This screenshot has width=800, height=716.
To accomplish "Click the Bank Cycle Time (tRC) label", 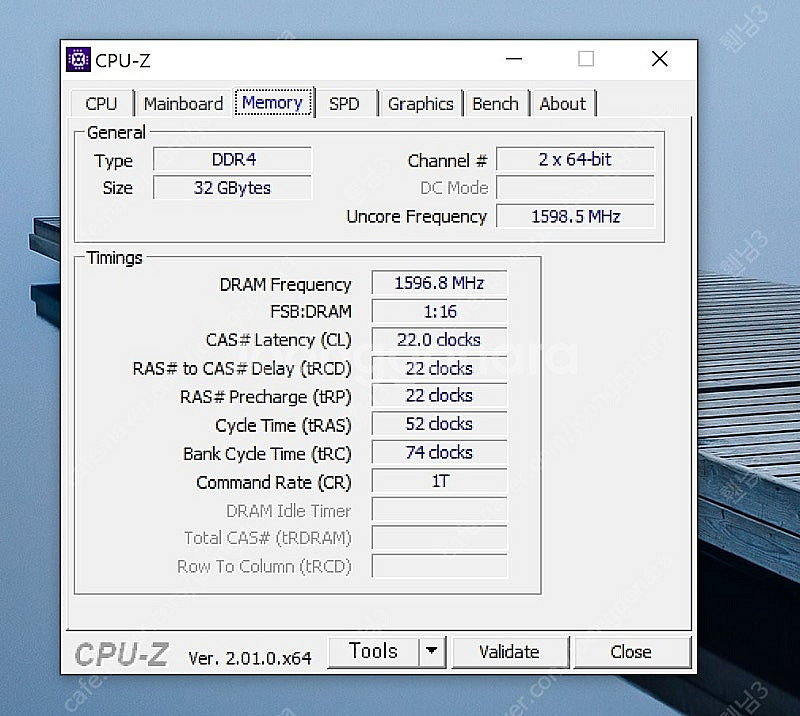I will [267, 454].
